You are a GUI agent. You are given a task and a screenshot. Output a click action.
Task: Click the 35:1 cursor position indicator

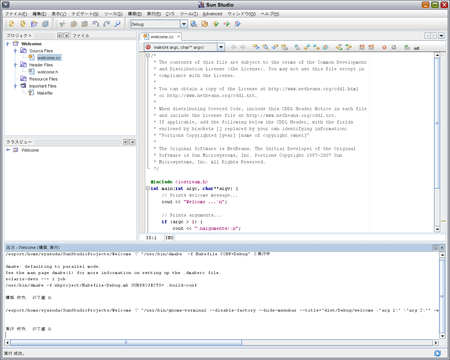point(151,238)
